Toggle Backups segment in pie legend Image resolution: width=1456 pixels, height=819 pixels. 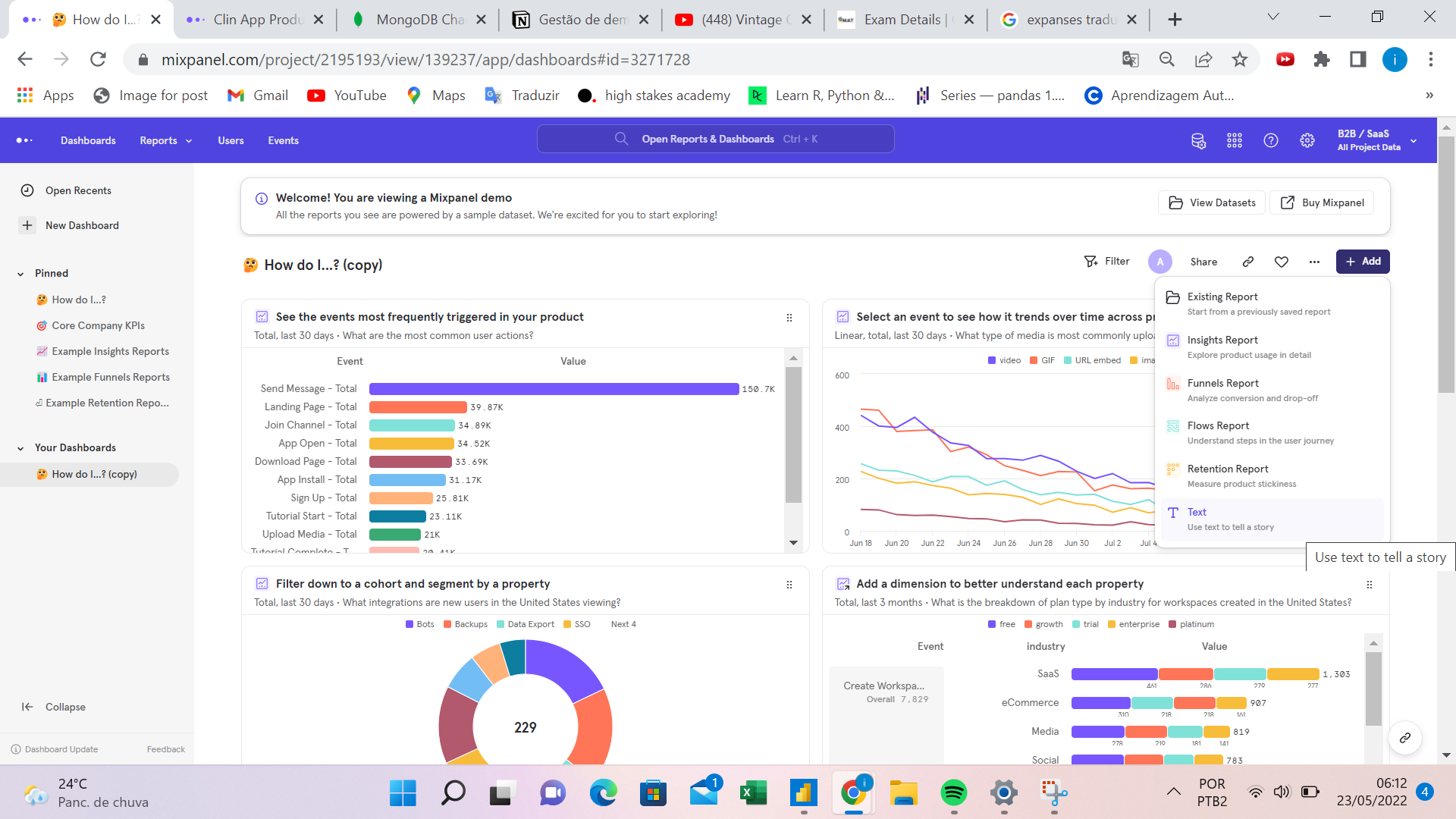tap(466, 624)
